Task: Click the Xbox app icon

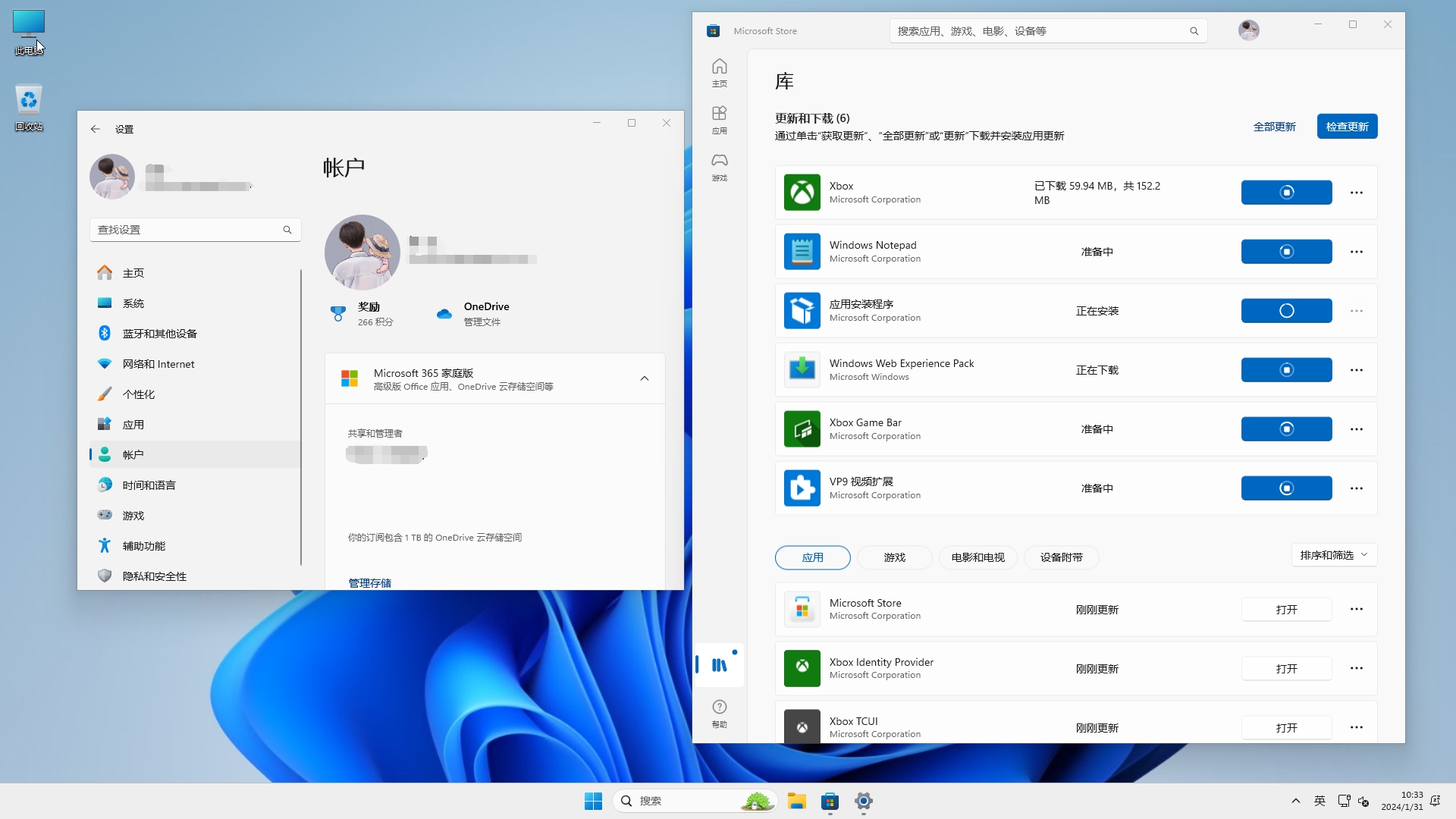Action: point(802,193)
